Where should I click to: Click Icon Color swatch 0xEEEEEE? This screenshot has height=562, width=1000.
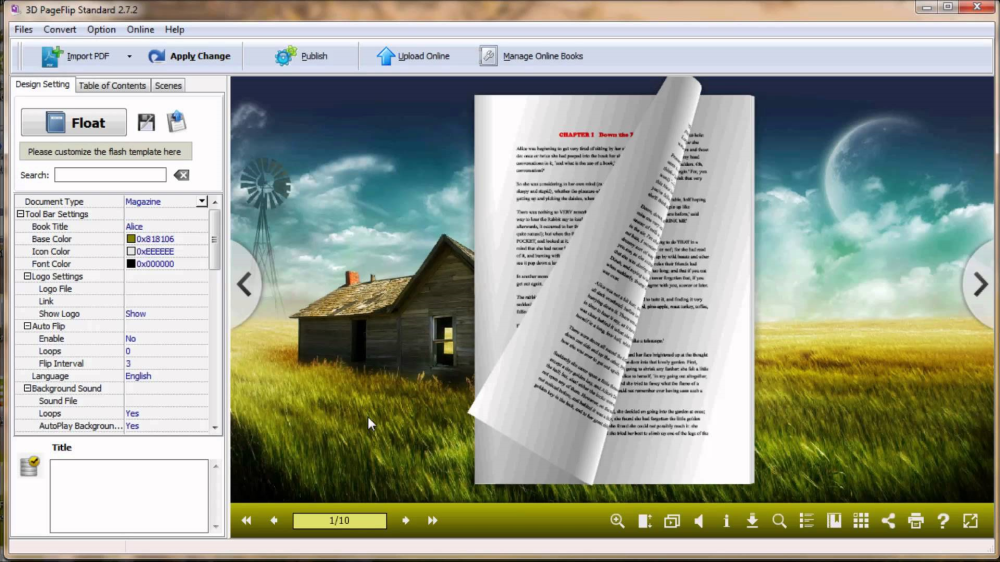point(131,251)
